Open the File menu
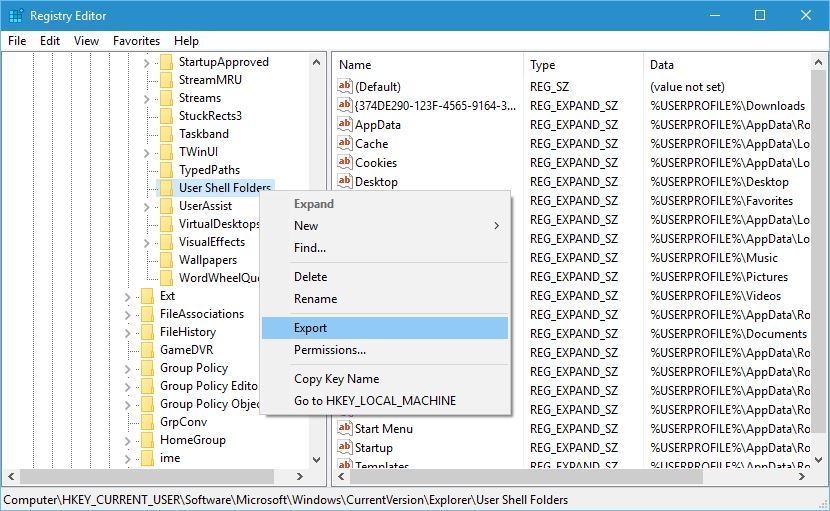Image resolution: width=830 pixels, height=511 pixels. [17, 41]
